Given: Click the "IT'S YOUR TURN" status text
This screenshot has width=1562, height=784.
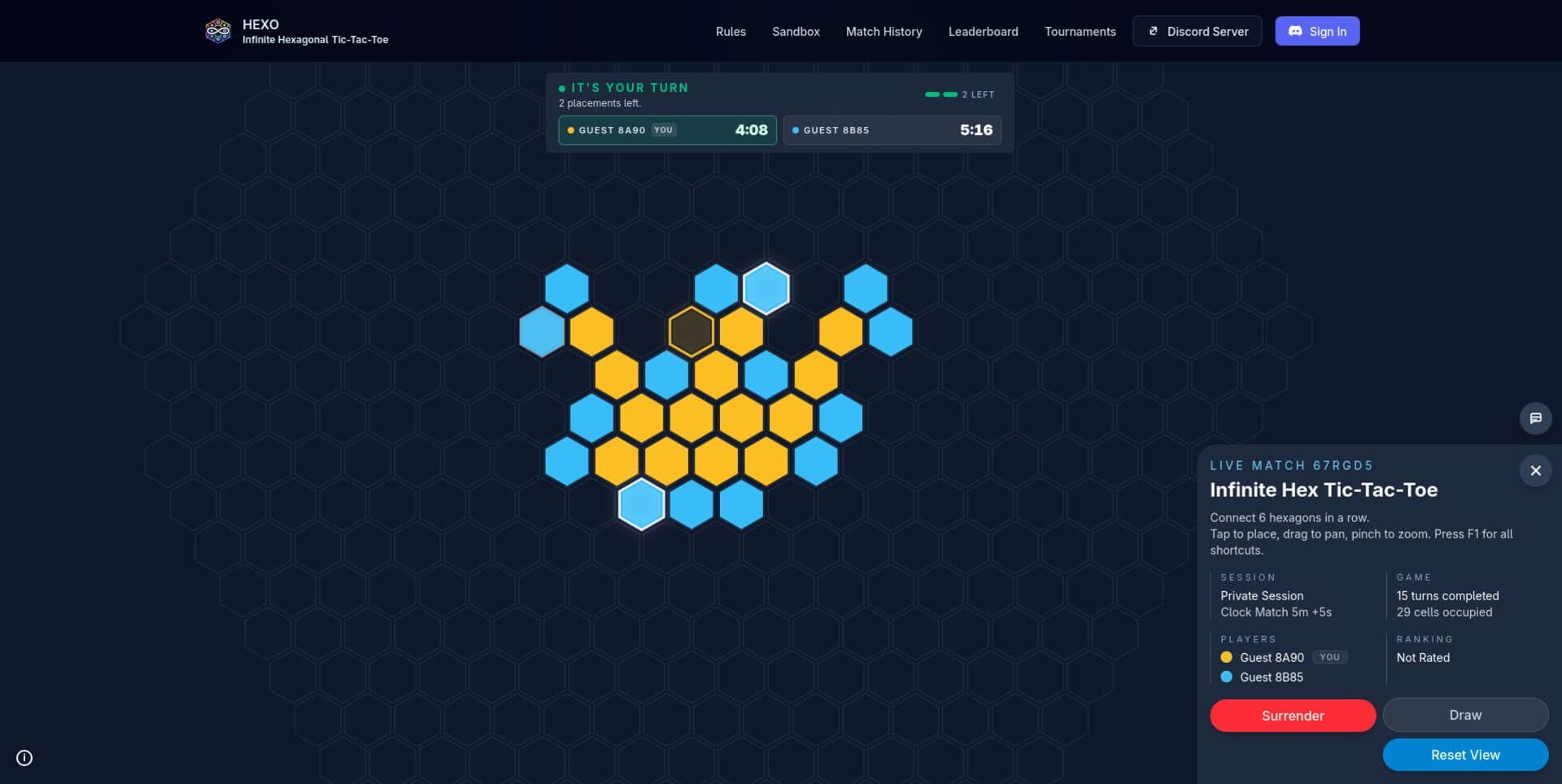Looking at the screenshot, I should click(x=630, y=87).
